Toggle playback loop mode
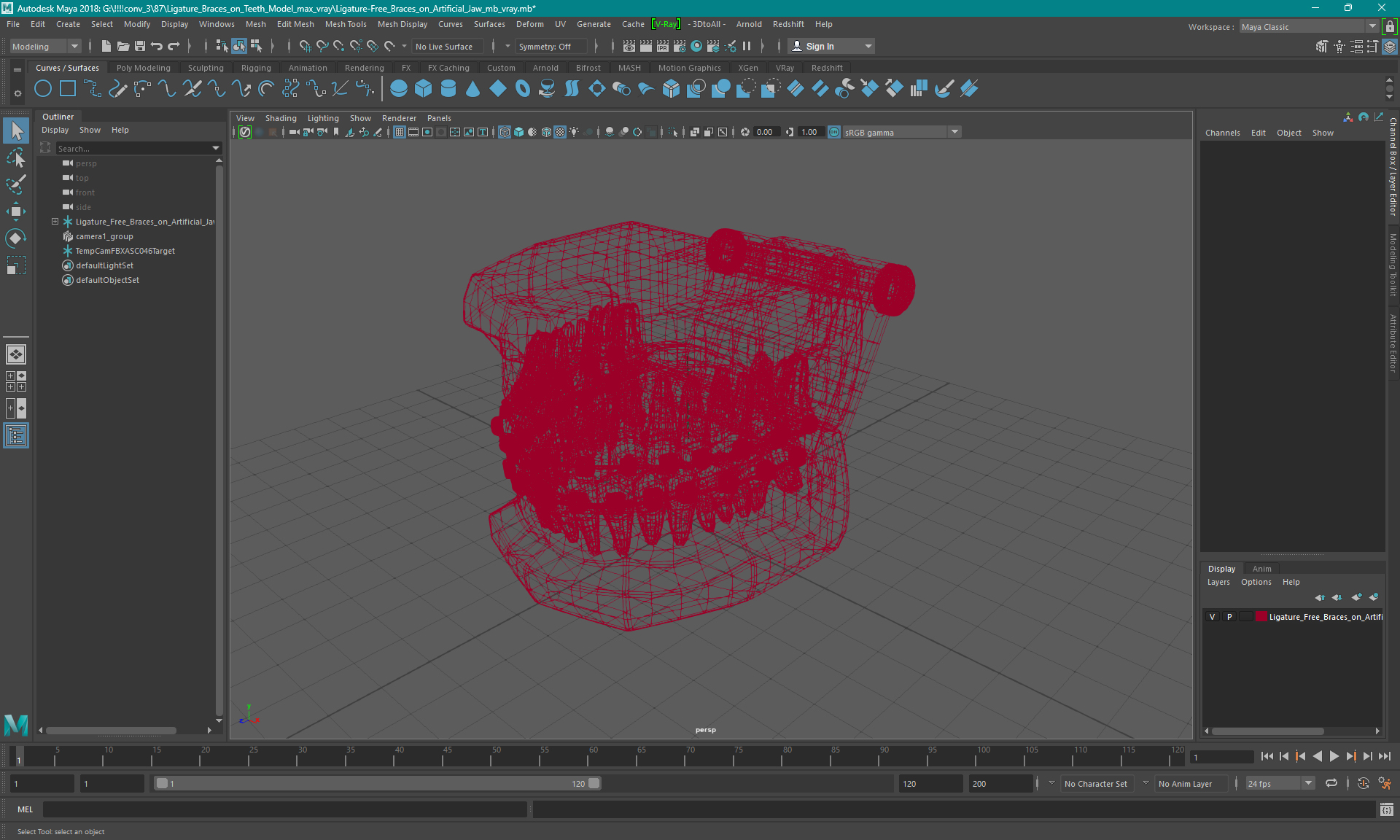Screen dimensions: 1400x840 click(x=1331, y=783)
